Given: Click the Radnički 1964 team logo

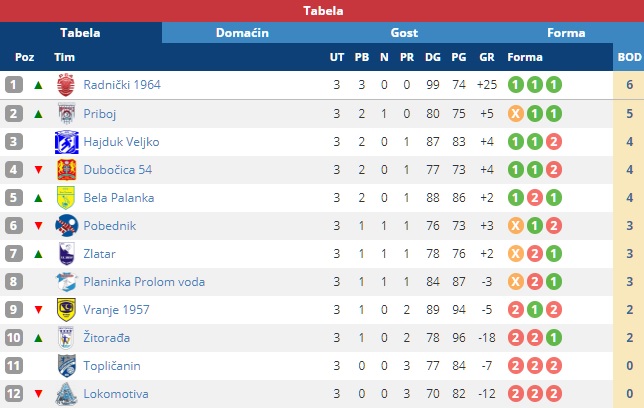Looking at the screenshot, I should coord(66,85).
